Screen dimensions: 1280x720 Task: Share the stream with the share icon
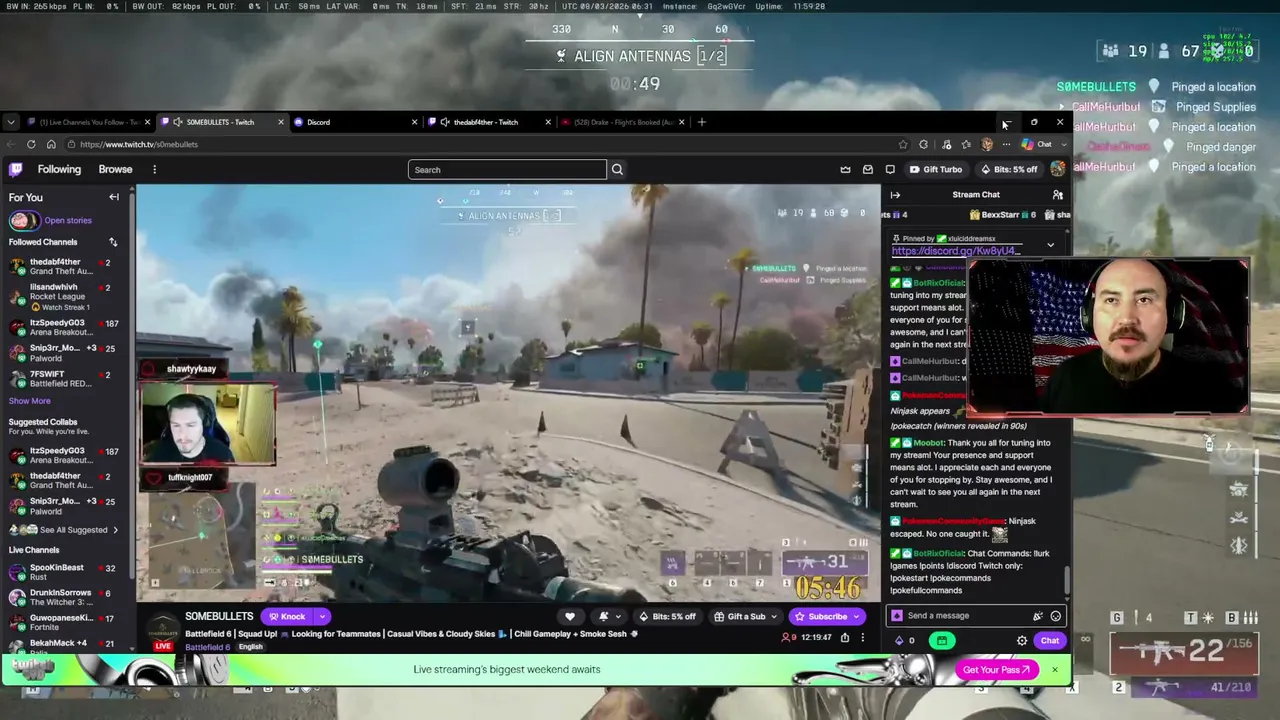point(845,637)
